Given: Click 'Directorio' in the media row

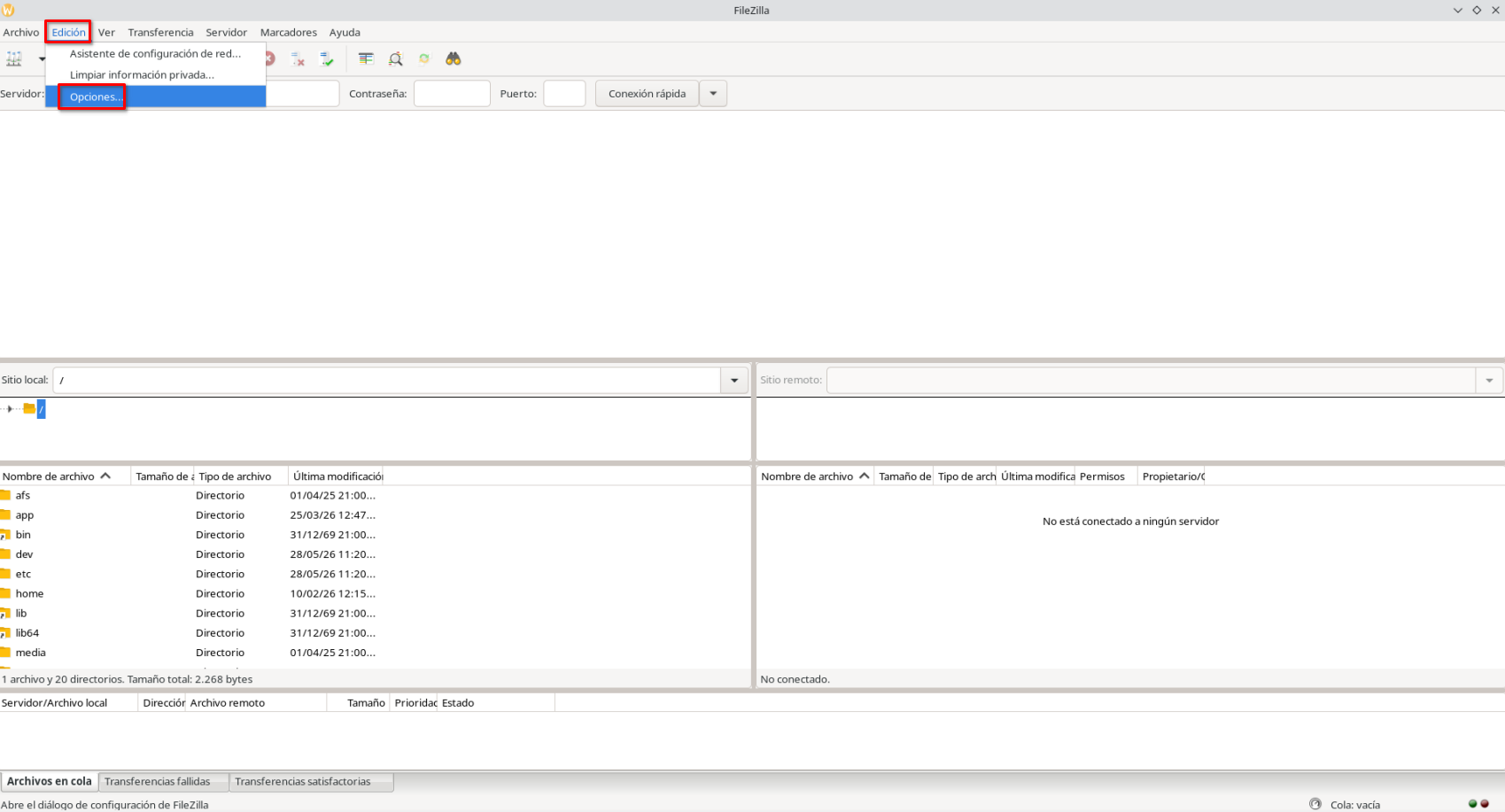Looking at the screenshot, I should tap(220, 653).
